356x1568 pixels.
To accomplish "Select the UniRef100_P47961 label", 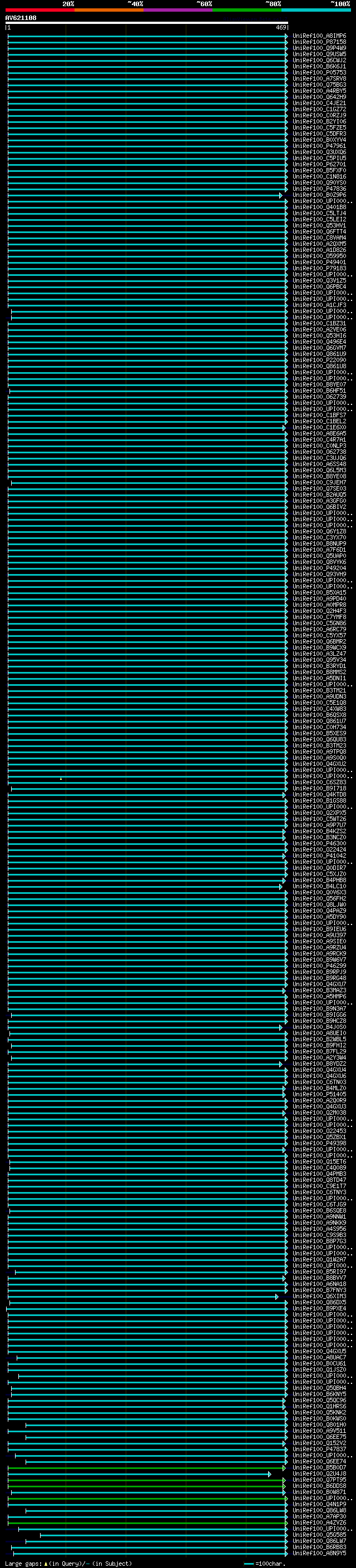I will 319,146.
